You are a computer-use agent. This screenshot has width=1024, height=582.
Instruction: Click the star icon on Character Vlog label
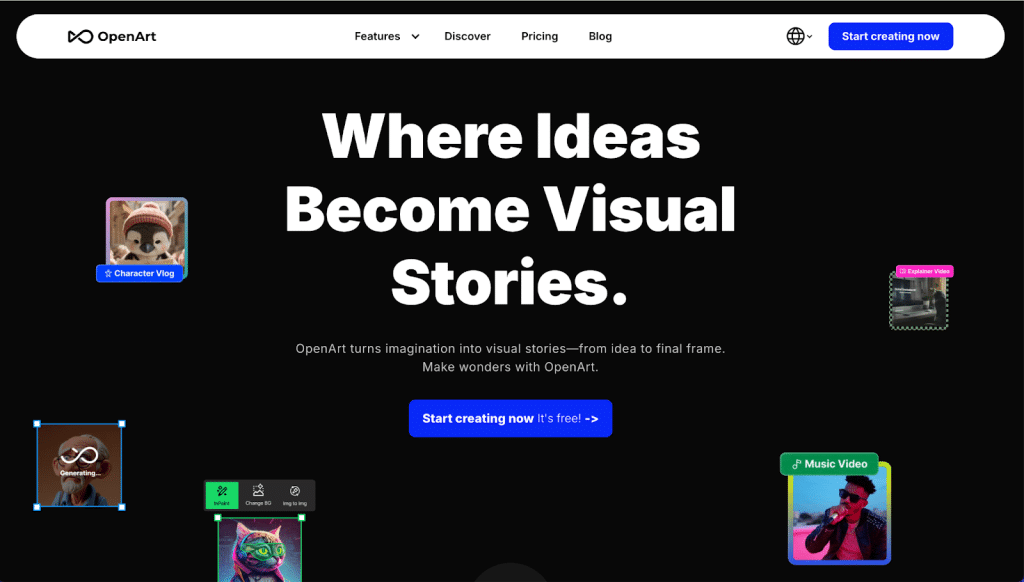click(x=108, y=273)
